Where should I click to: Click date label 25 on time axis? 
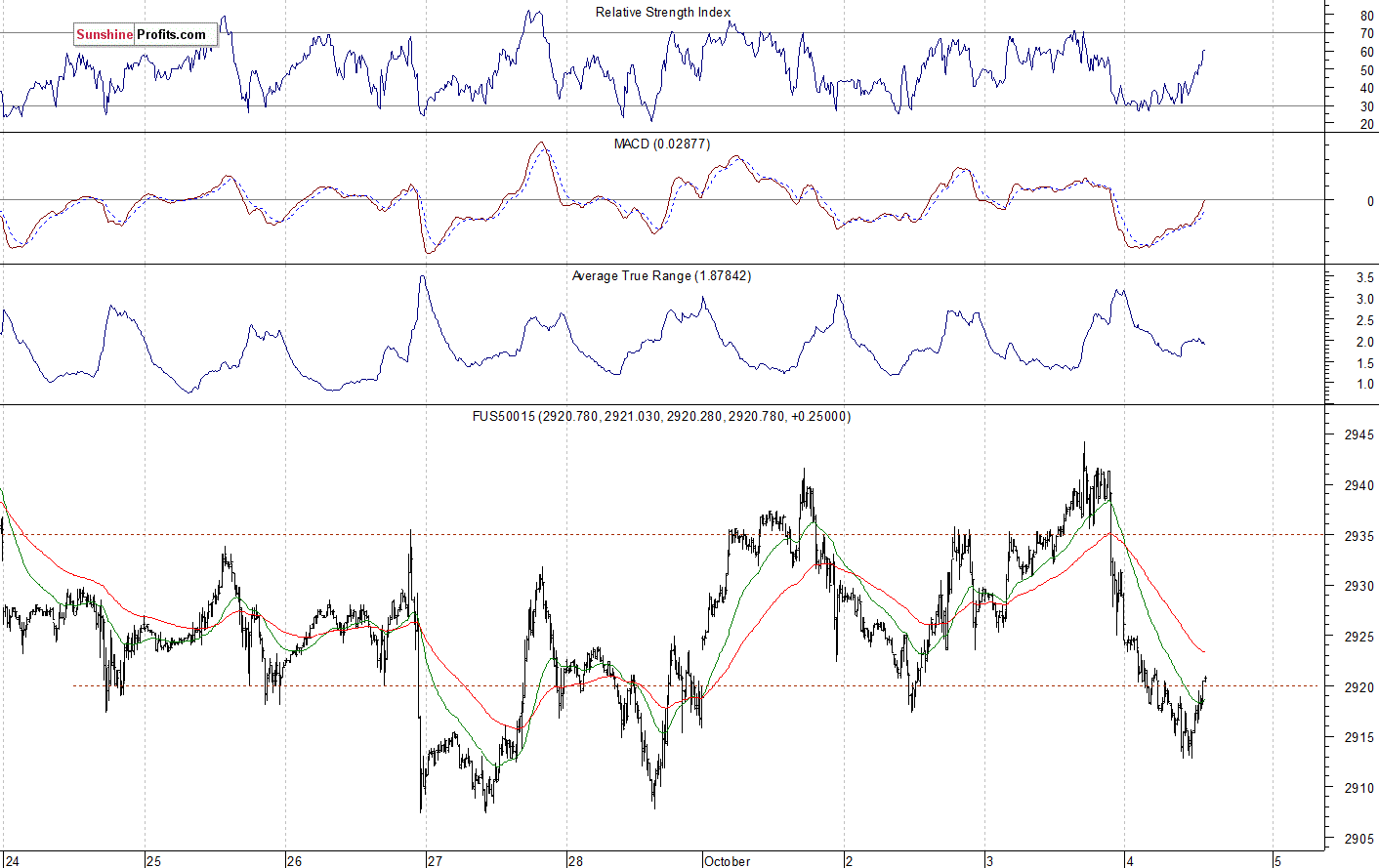pos(153,861)
